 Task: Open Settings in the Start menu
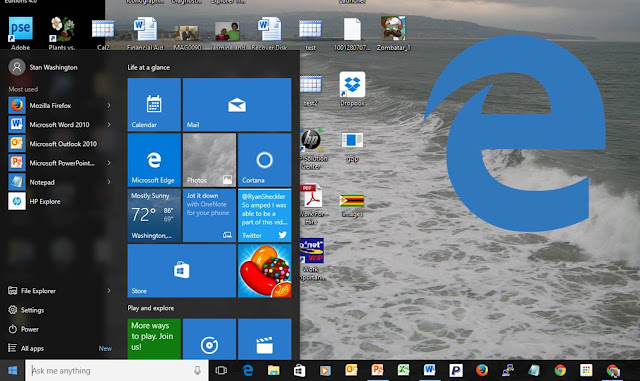click(26, 310)
